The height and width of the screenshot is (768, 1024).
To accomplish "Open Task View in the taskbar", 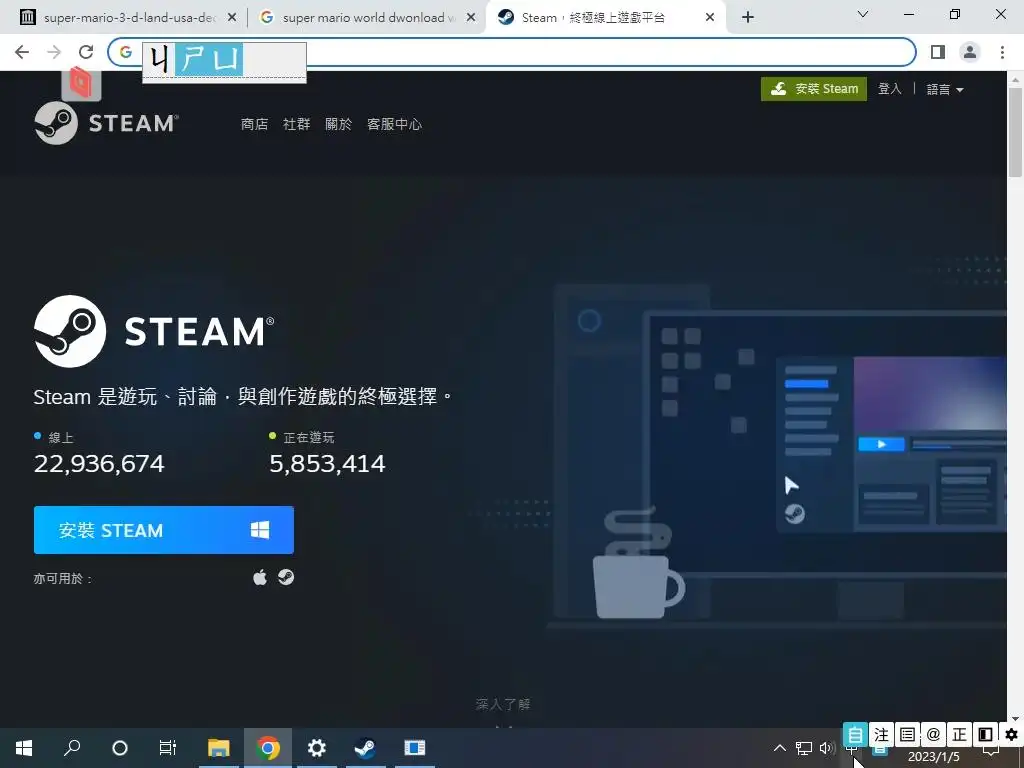I will (168, 748).
